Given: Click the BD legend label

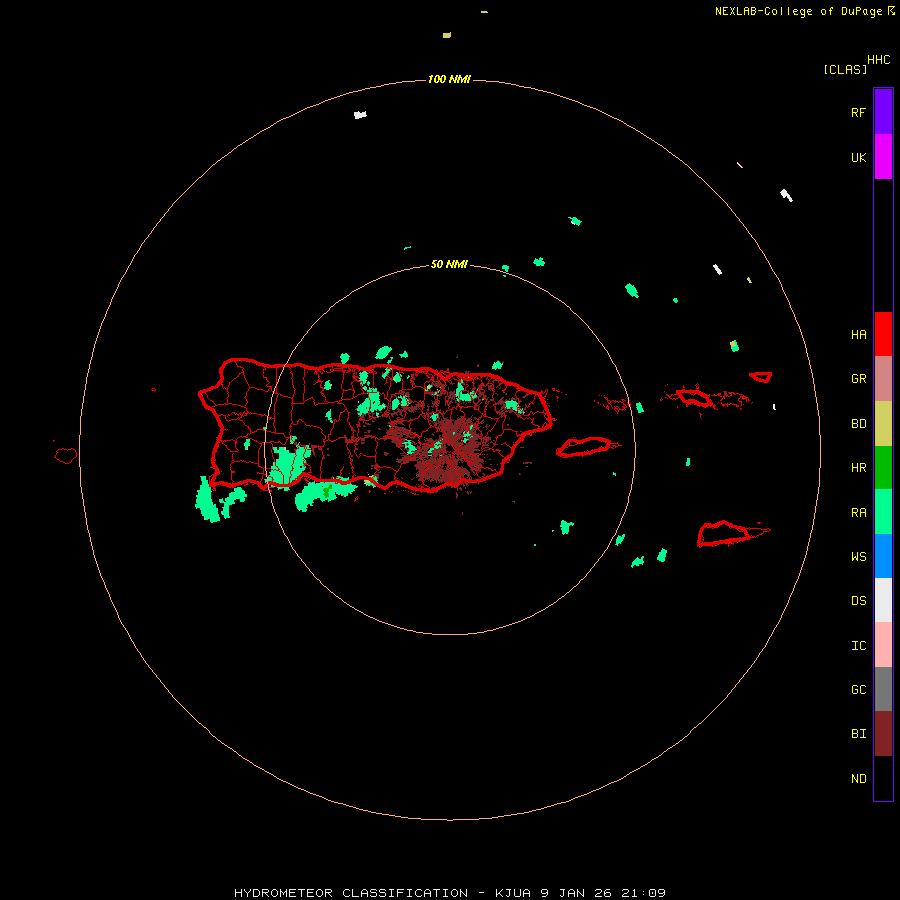Looking at the screenshot, I should click(858, 424).
